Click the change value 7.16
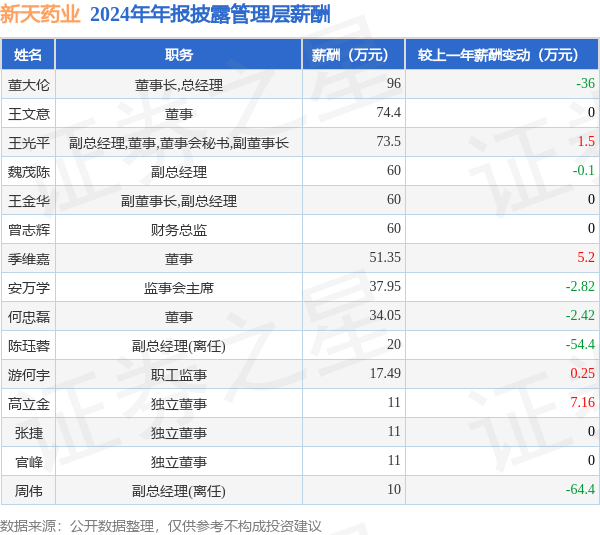The width and height of the screenshot is (600, 535). [582, 403]
